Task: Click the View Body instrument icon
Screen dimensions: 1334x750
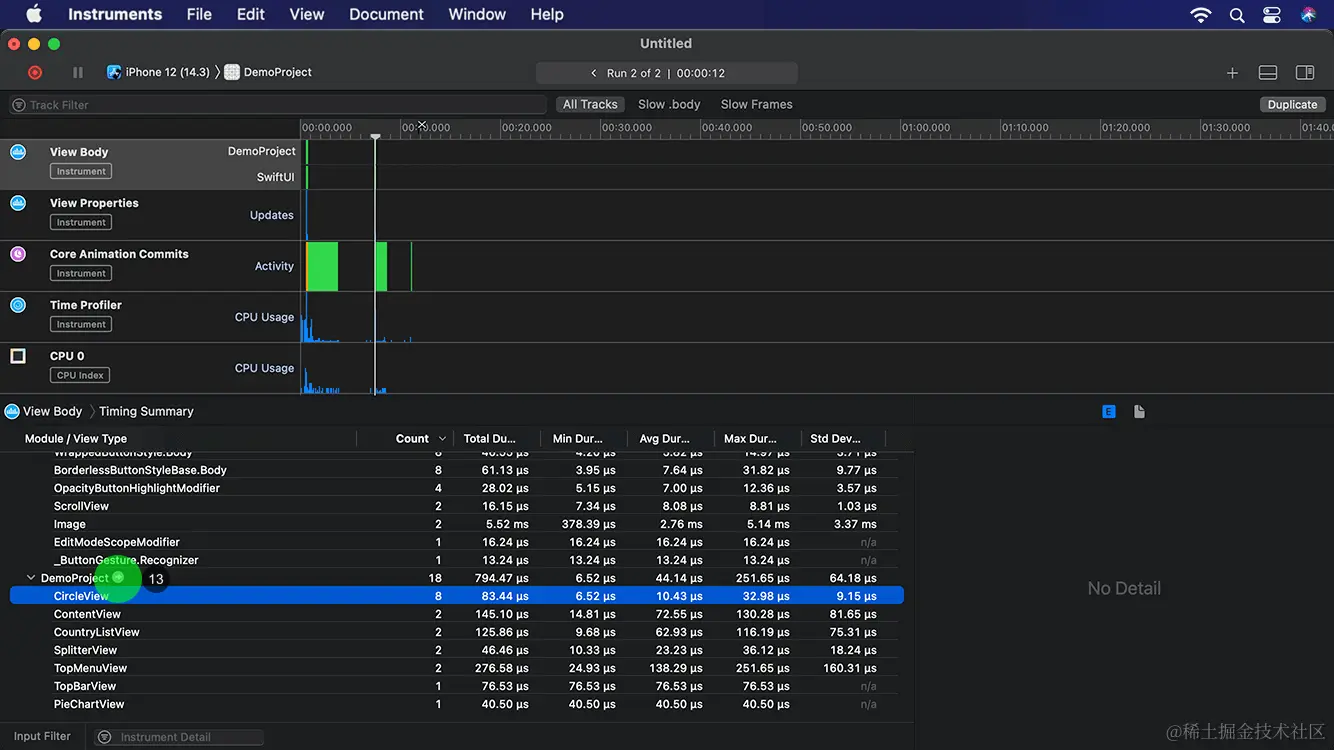Action: pos(18,152)
